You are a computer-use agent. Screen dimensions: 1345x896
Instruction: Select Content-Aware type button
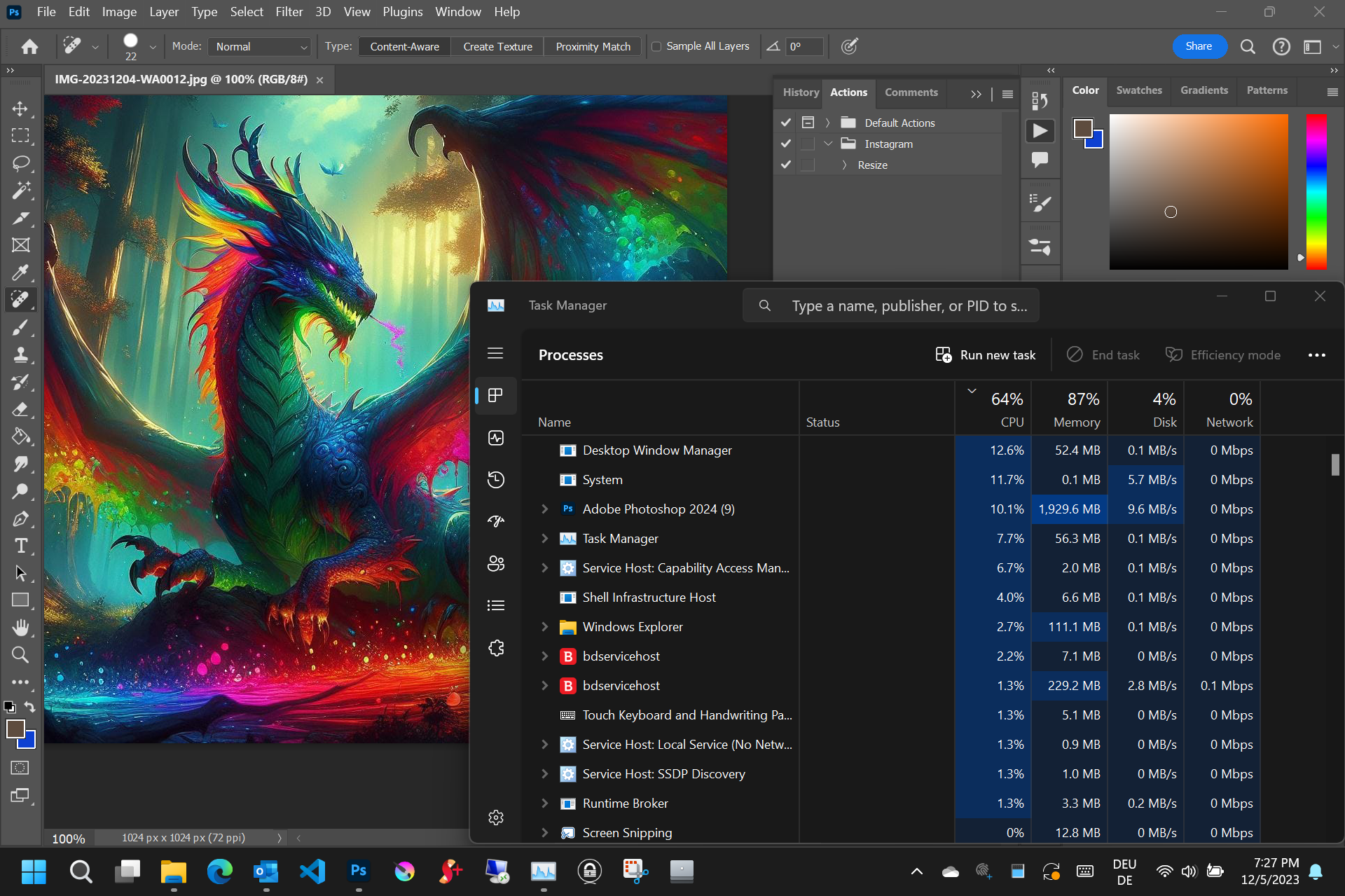click(404, 47)
